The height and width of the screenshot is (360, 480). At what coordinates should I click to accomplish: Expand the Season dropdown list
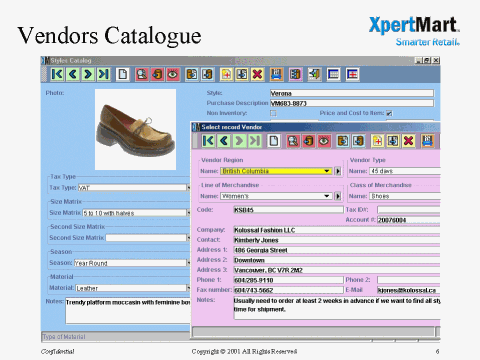point(188,263)
